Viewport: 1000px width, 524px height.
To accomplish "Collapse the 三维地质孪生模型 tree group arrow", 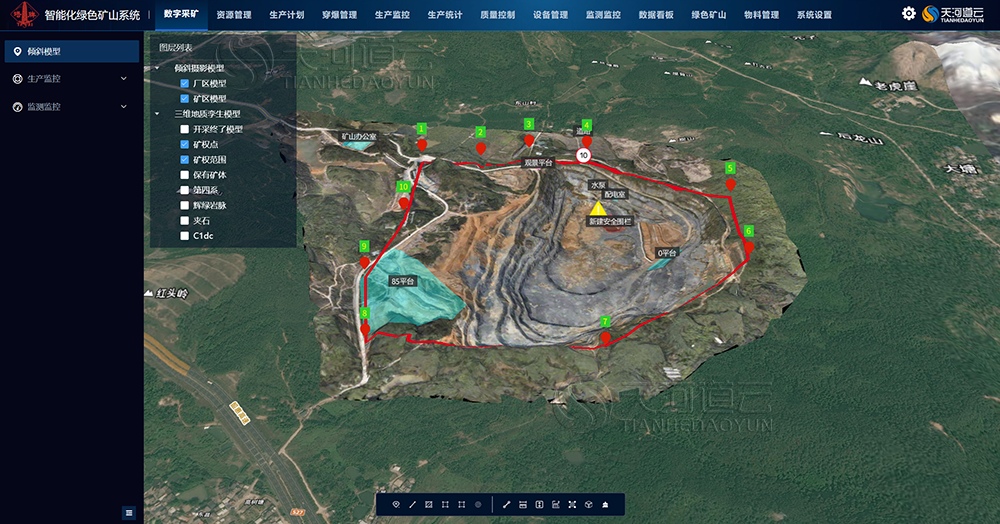I will pyautogui.click(x=158, y=114).
